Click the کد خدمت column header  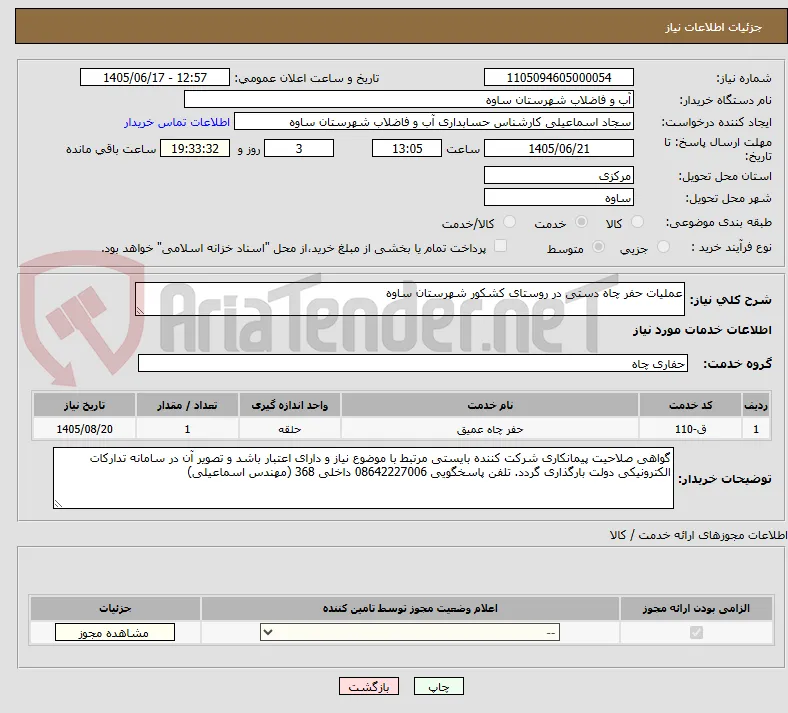point(691,405)
